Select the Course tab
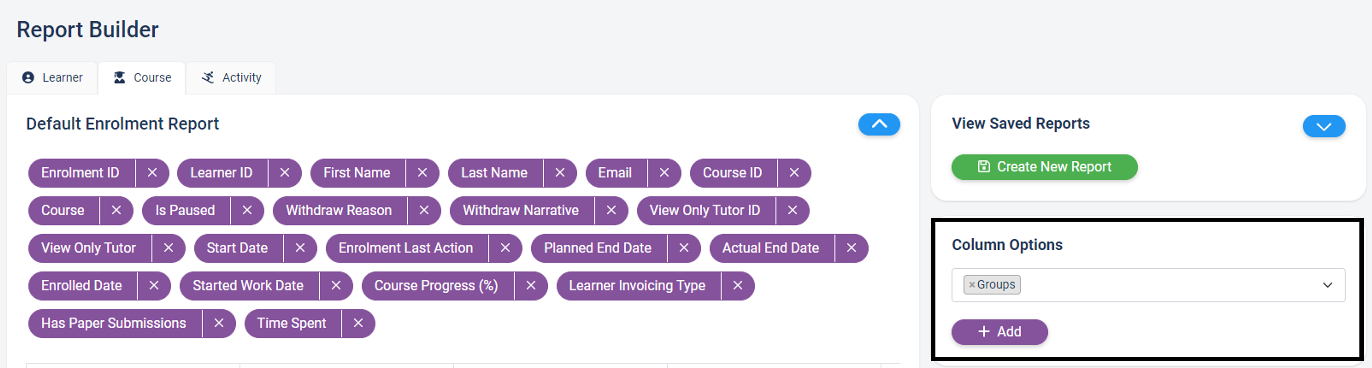 point(142,77)
